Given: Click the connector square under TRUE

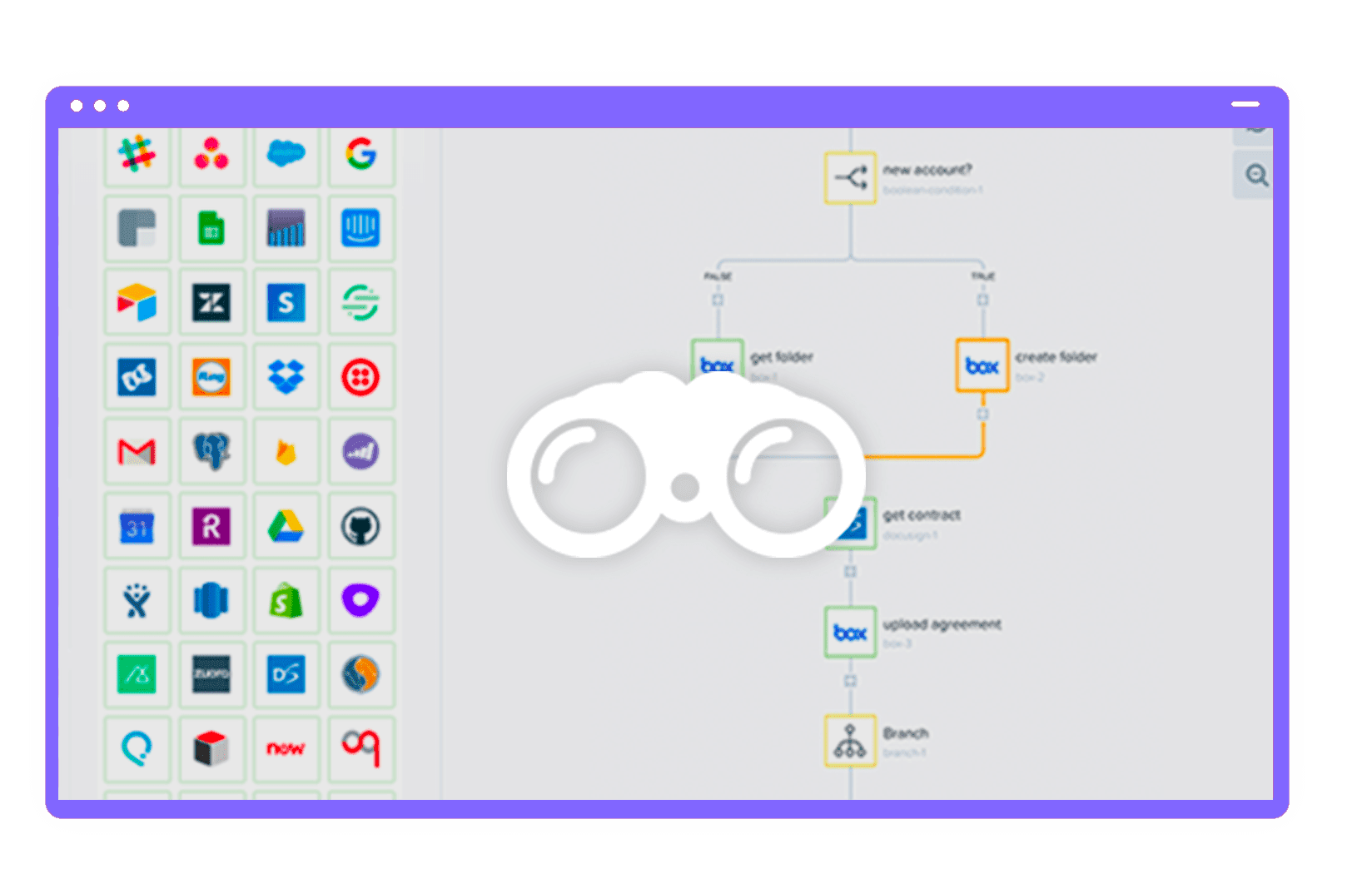Looking at the screenshot, I should click(982, 300).
